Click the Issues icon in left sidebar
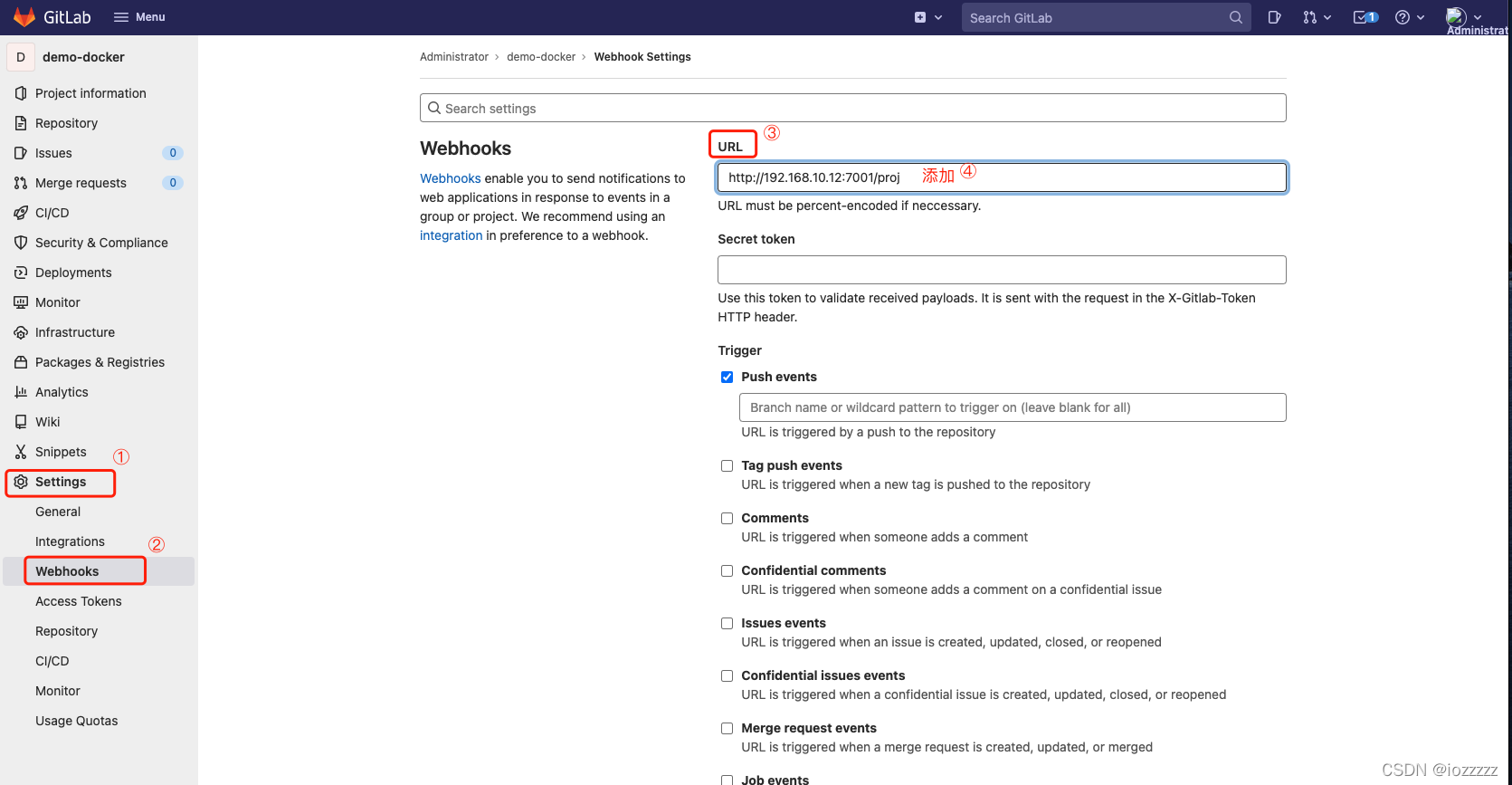Image resolution: width=1512 pixels, height=785 pixels. 21,153
